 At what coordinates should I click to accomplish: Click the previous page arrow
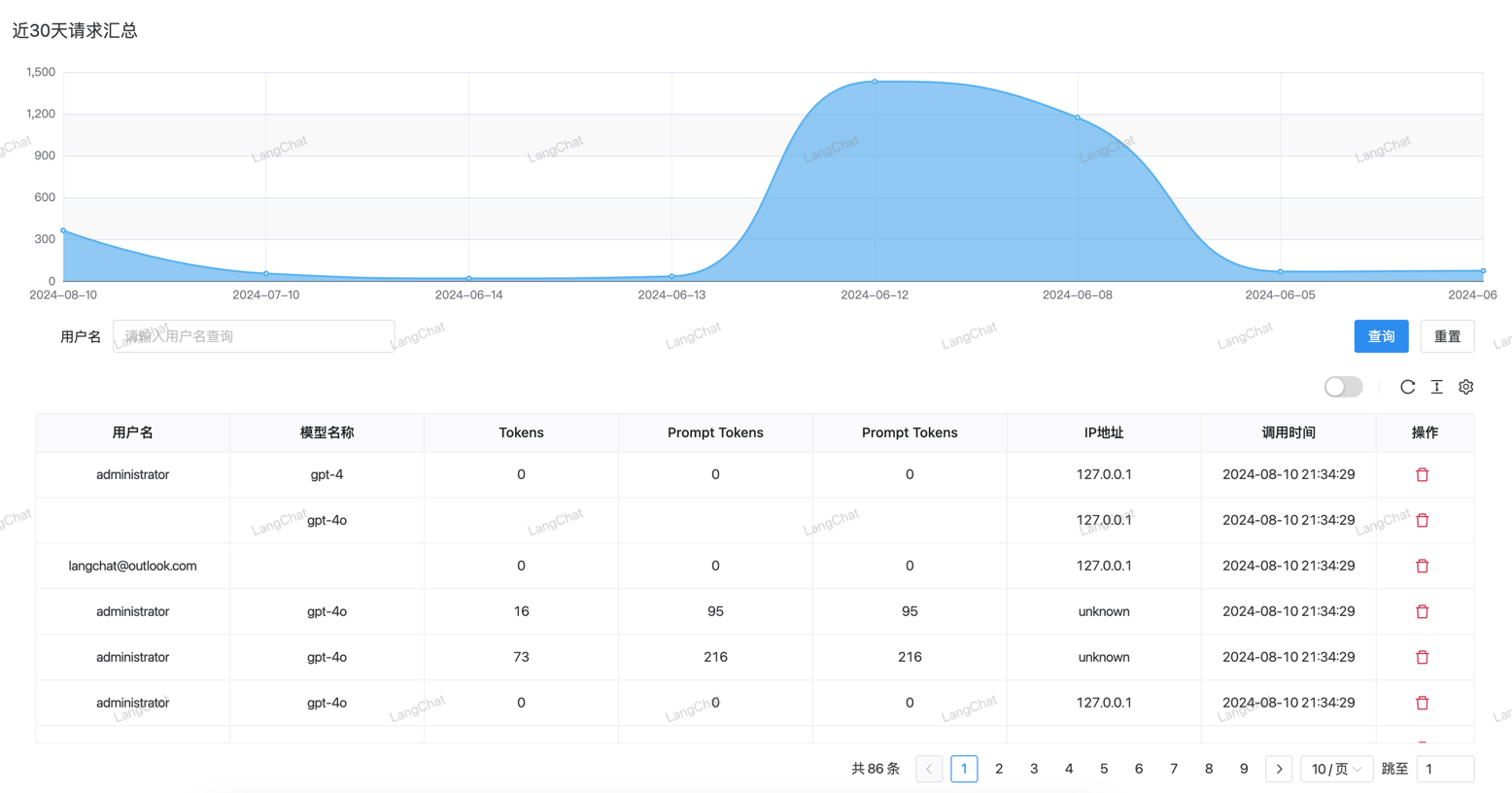point(929,769)
